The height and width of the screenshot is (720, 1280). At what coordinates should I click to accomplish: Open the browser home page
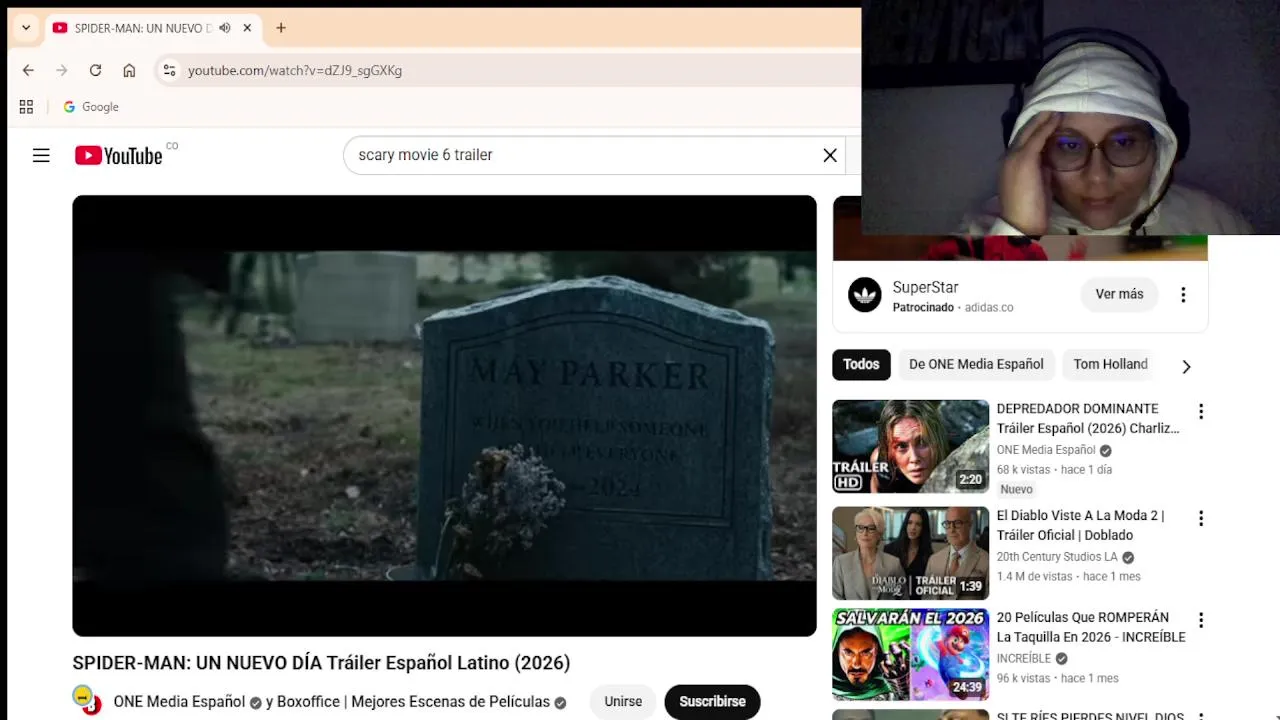(129, 70)
